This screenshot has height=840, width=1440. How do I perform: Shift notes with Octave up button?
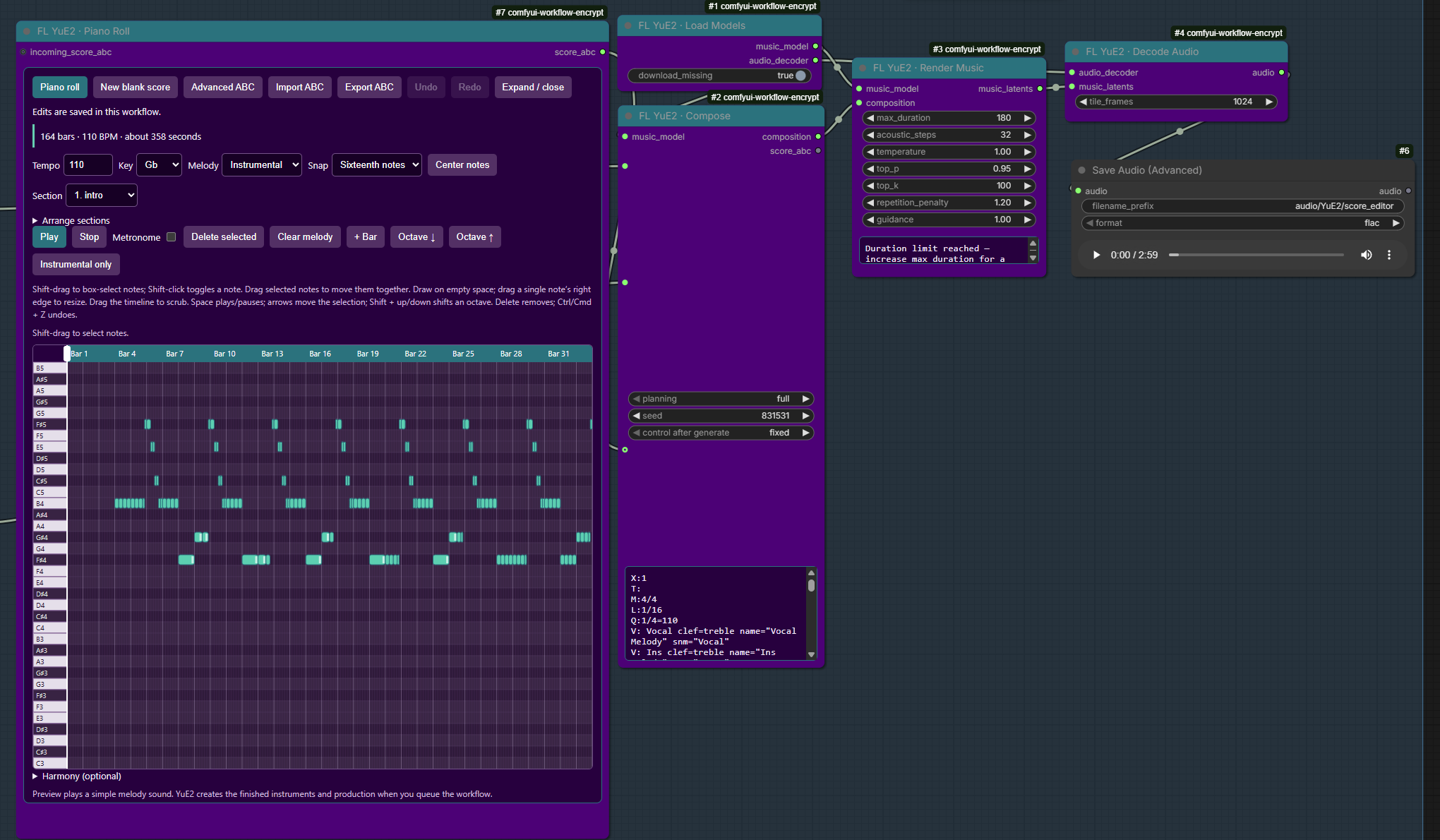point(475,237)
